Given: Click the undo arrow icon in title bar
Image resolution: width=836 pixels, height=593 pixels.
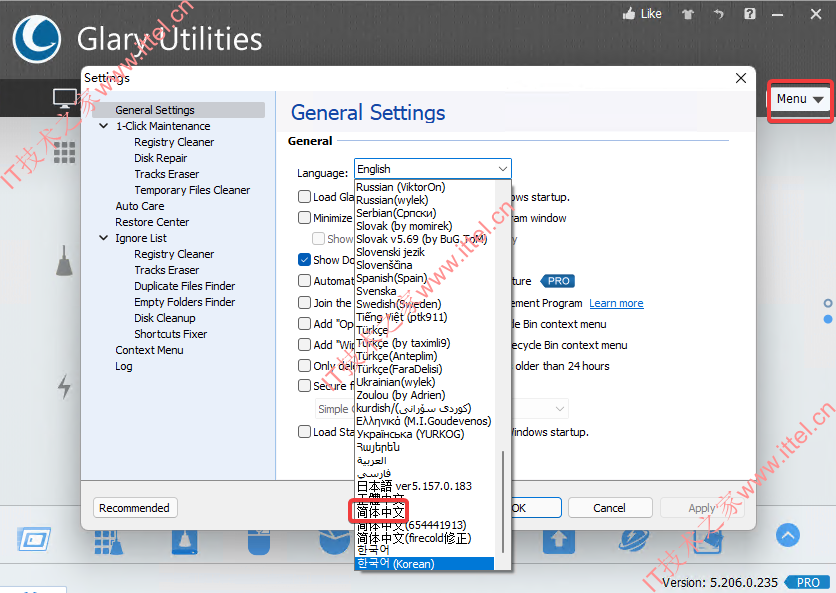Looking at the screenshot, I should (719, 14).
